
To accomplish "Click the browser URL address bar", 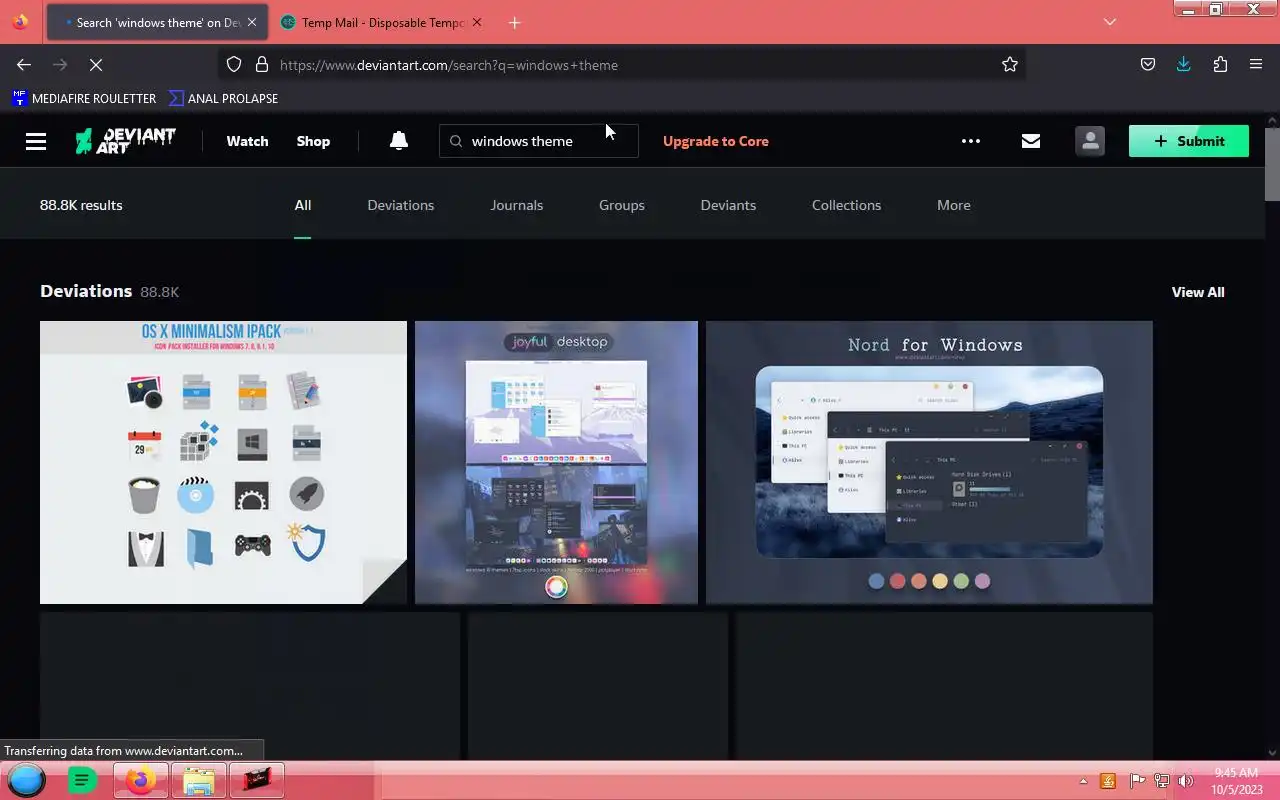I will click(x=620, y=65).
